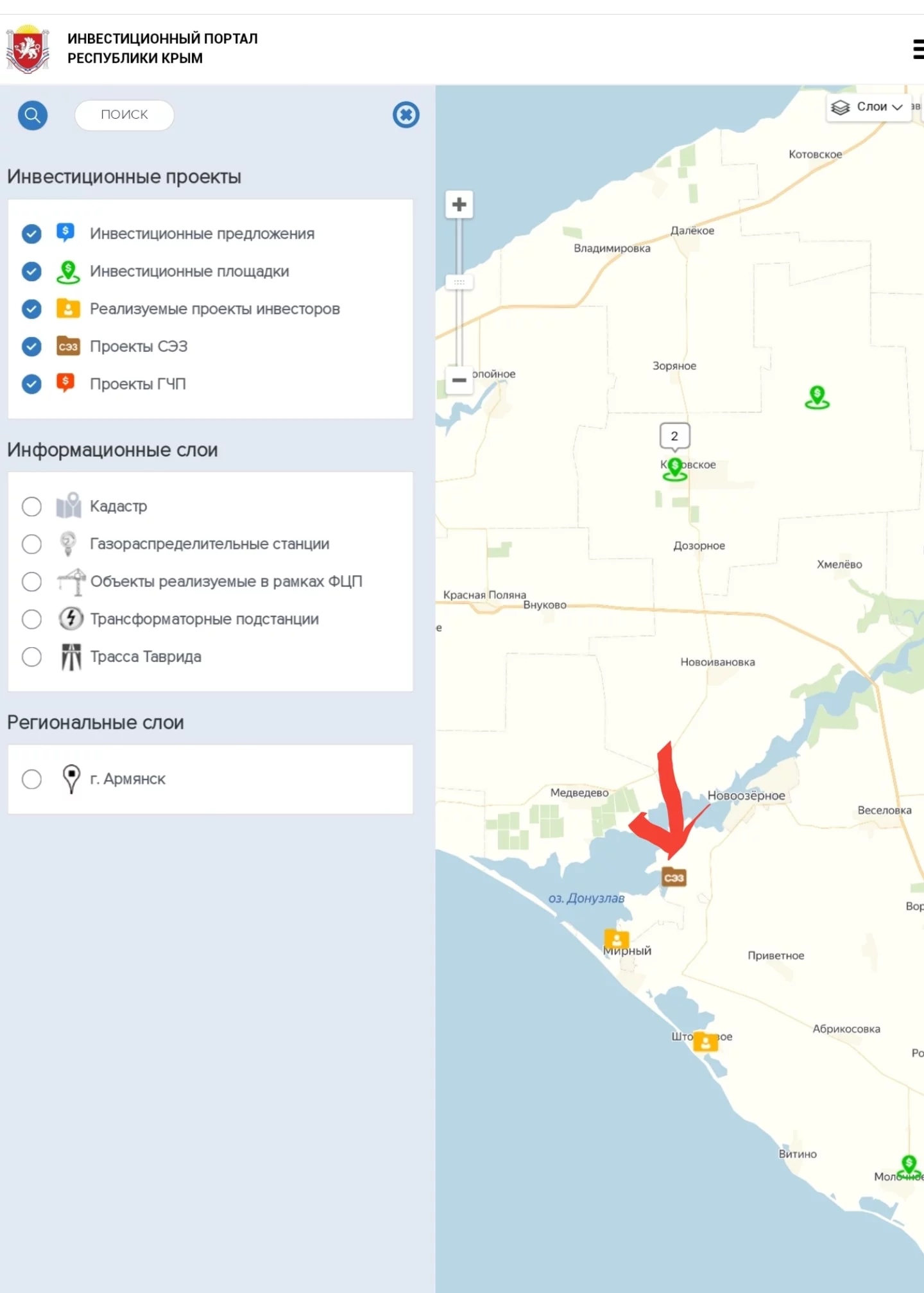Expand the Слои dropdown
924x1293 pixels.
pos(868,107)
